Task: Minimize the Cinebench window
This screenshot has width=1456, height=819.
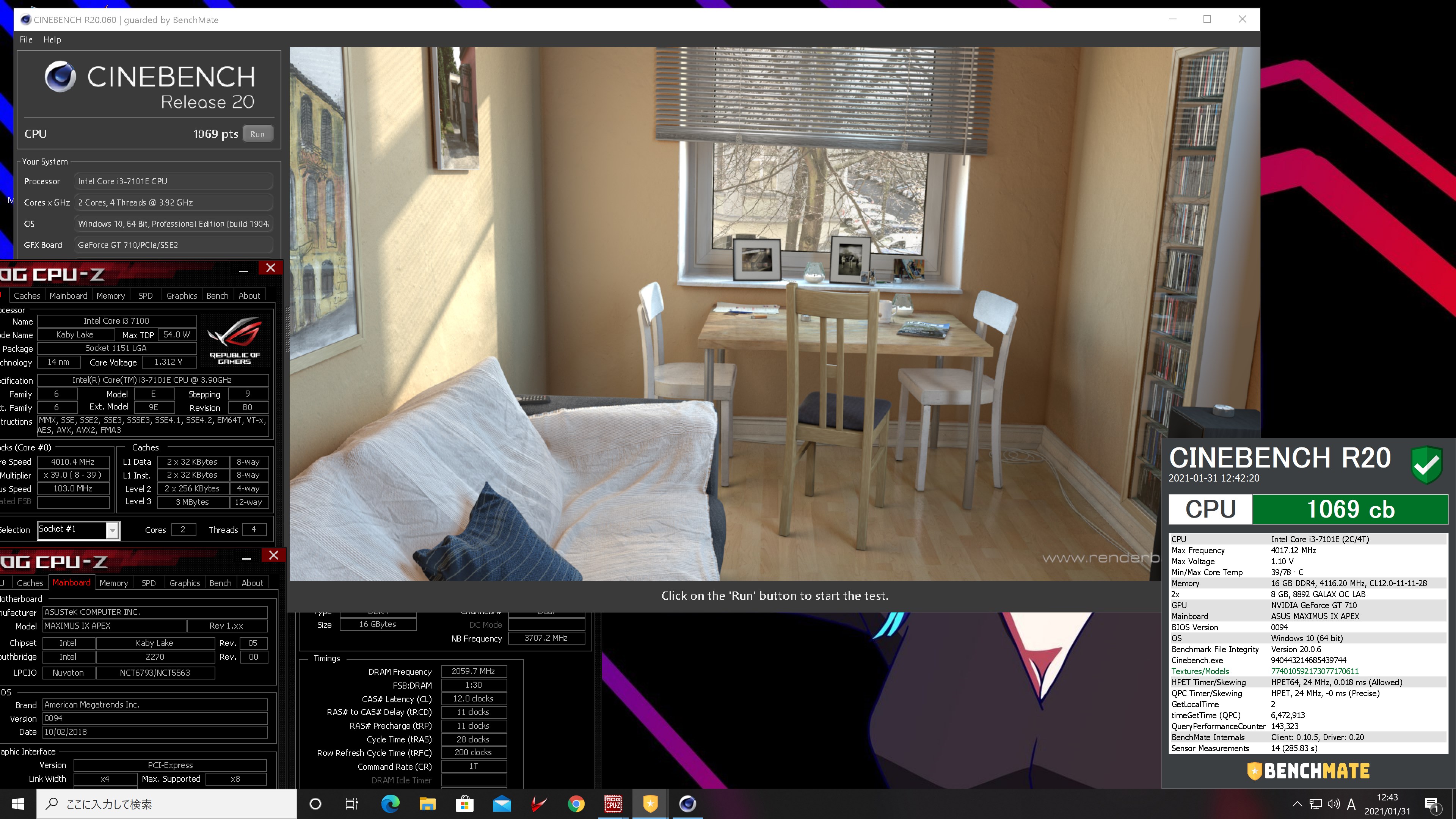Action: point(1173,19)
